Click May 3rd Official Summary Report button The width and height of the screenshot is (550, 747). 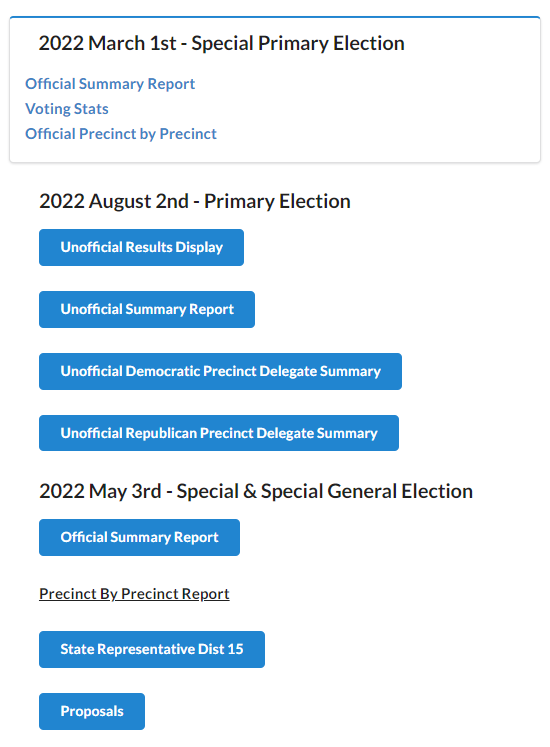(139, 537)
